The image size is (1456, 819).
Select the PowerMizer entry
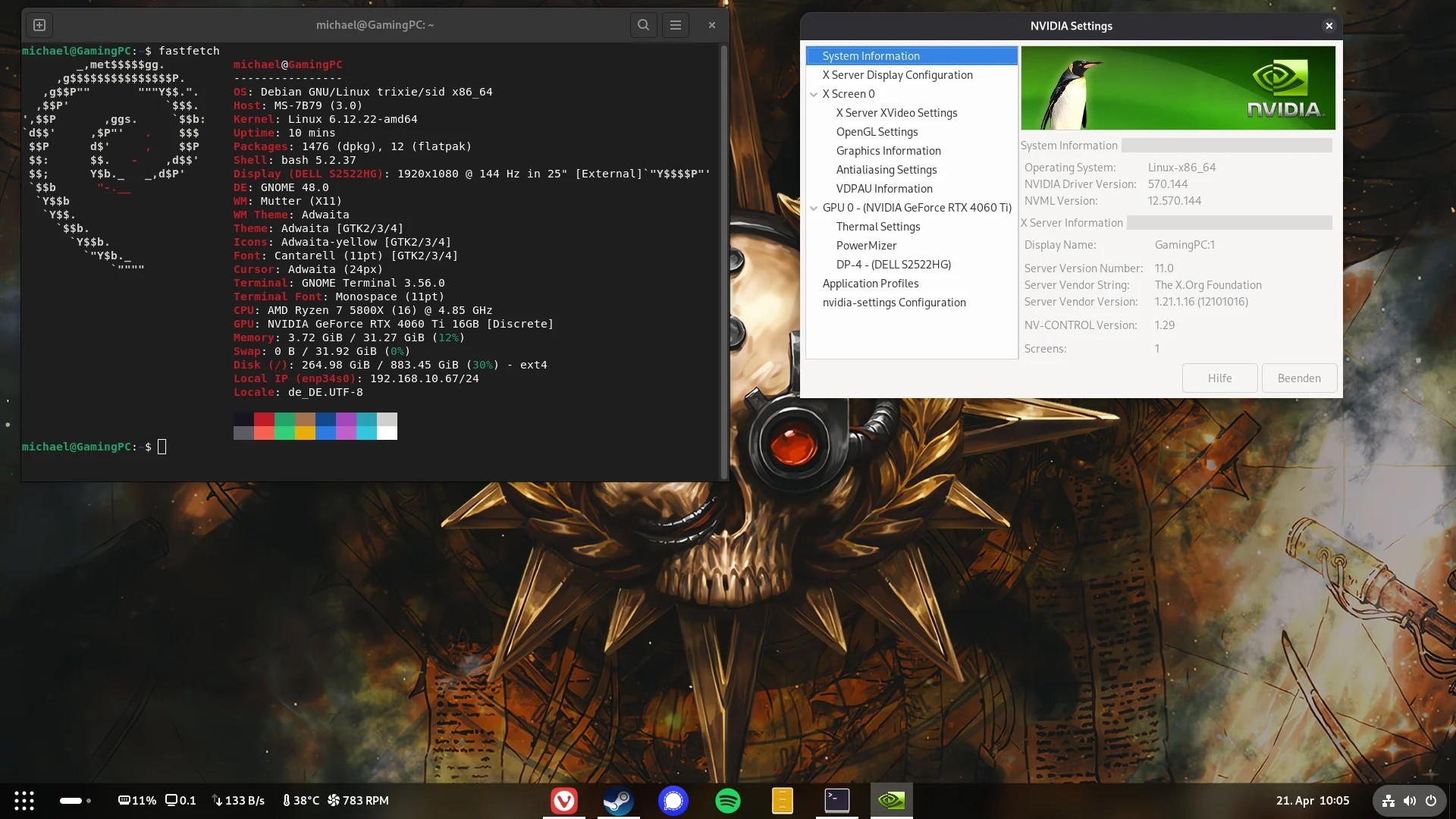(866, 246)
